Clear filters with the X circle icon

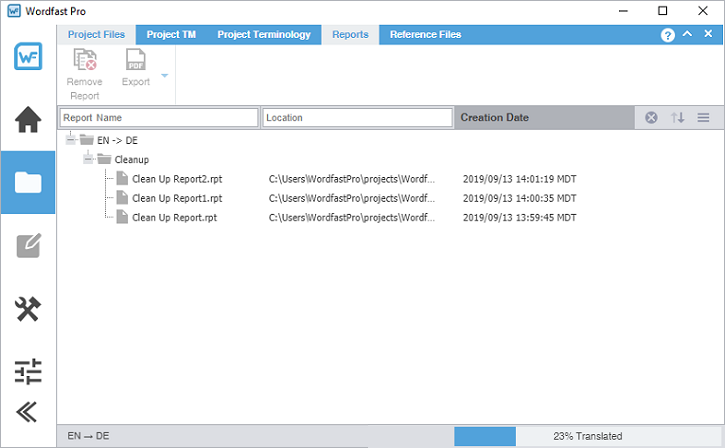(x=651, y=118)
